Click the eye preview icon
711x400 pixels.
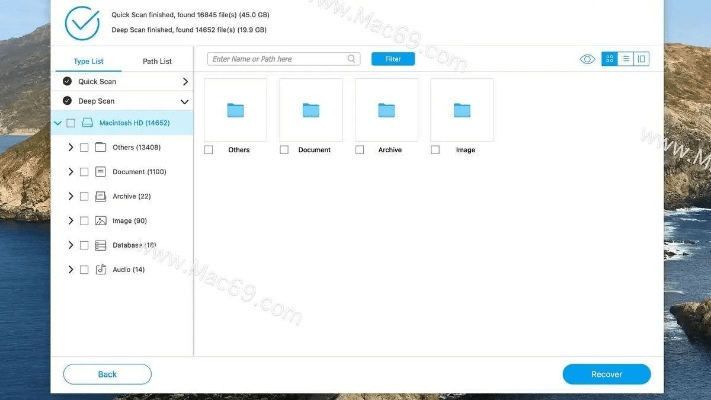[x=587, y=59]
